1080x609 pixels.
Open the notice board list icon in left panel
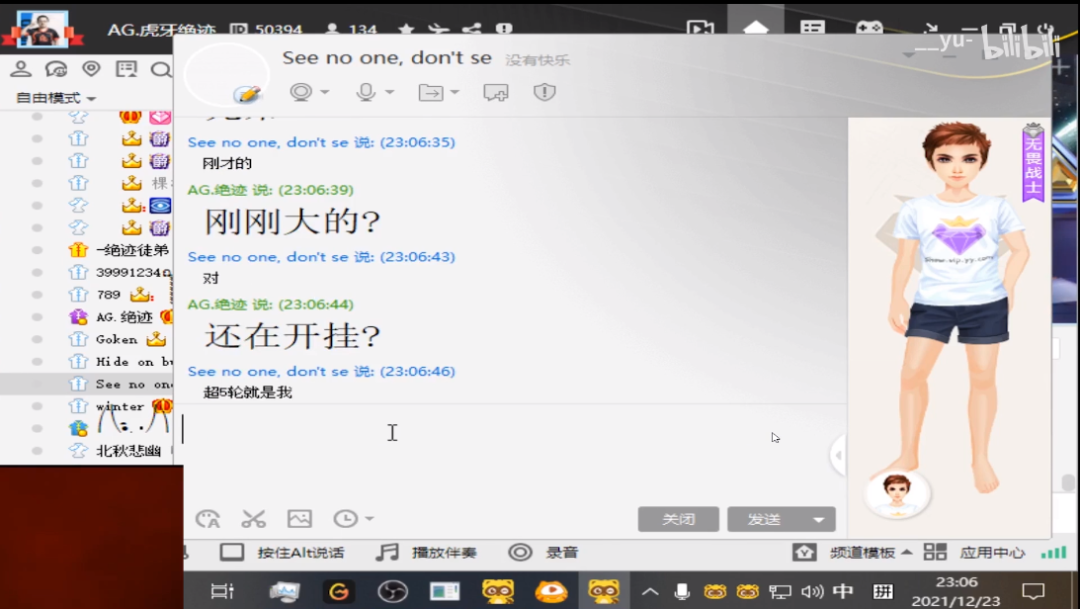coord(126,68)
